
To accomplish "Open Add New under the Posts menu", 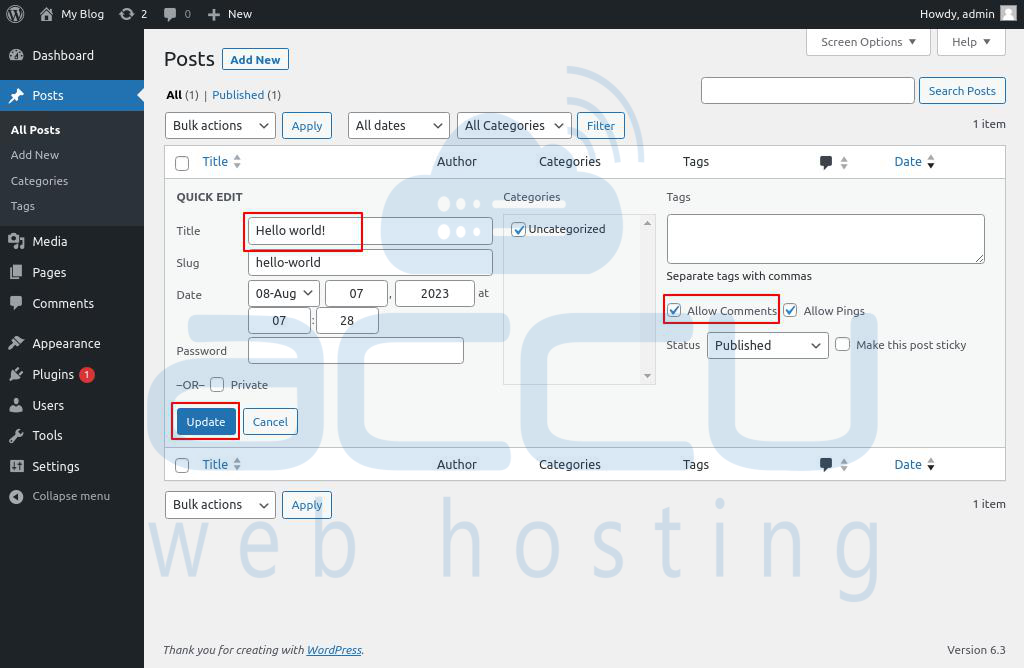I will coord(34,155).
